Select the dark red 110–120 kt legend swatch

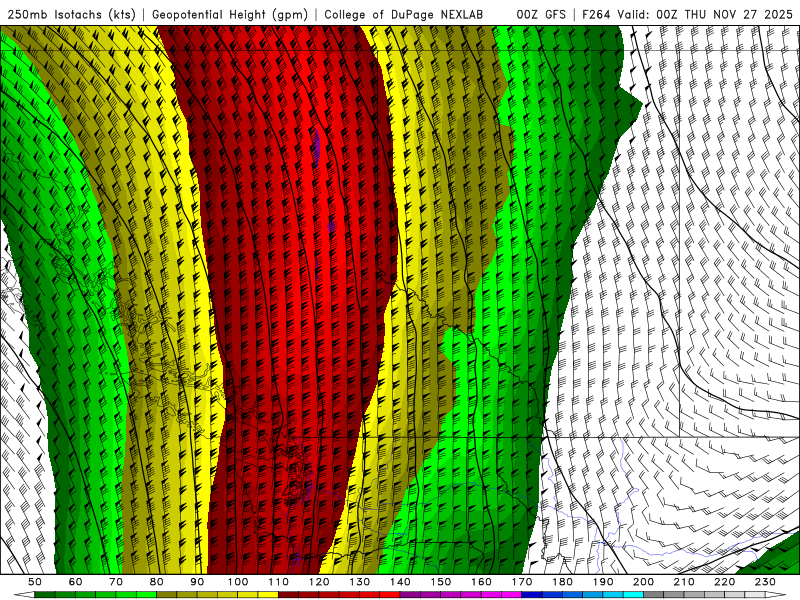click(298, 595)
